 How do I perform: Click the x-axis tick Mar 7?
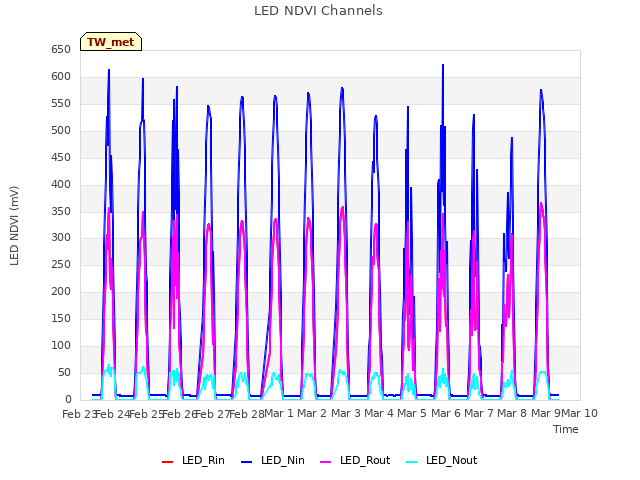(x=479, y=413)
